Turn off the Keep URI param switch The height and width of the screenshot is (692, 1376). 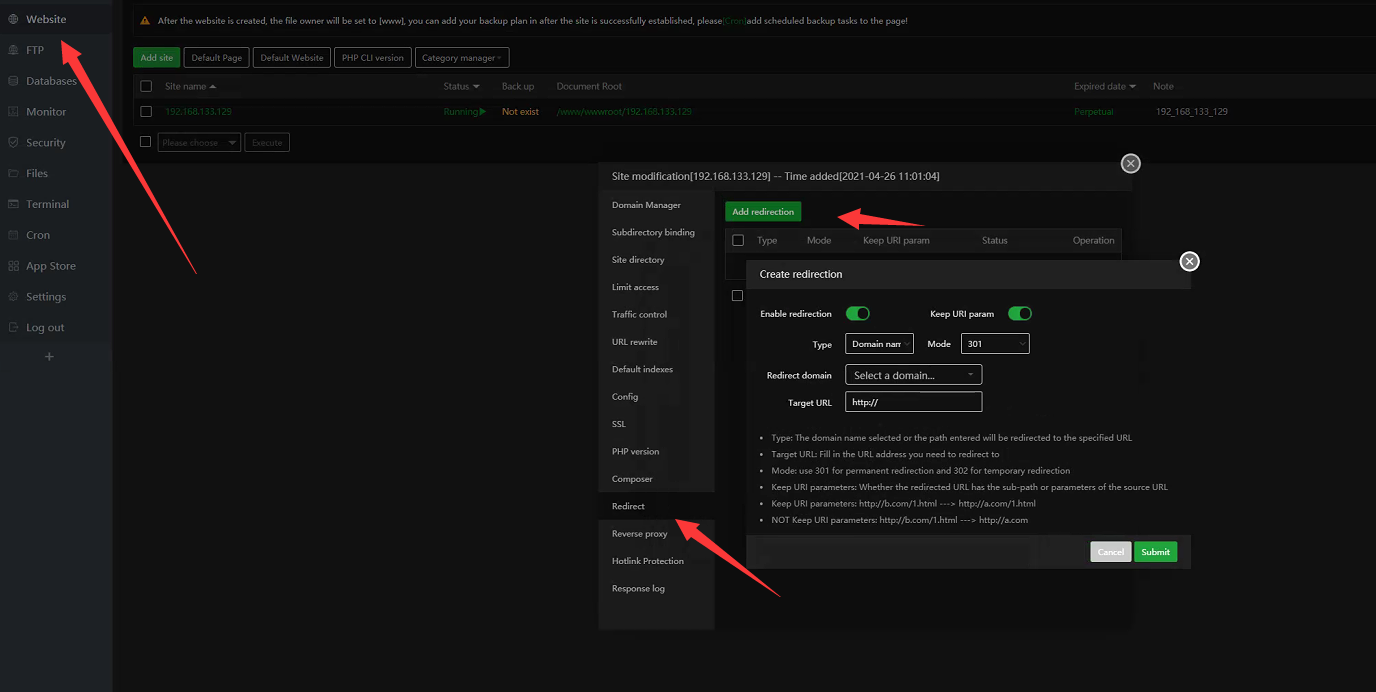1019,314
